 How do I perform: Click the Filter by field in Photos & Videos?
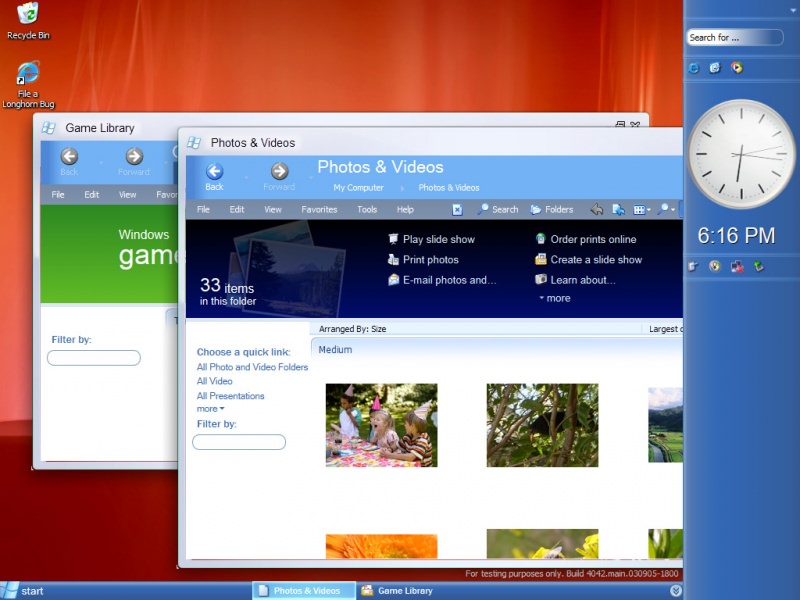tap(239, 442)
